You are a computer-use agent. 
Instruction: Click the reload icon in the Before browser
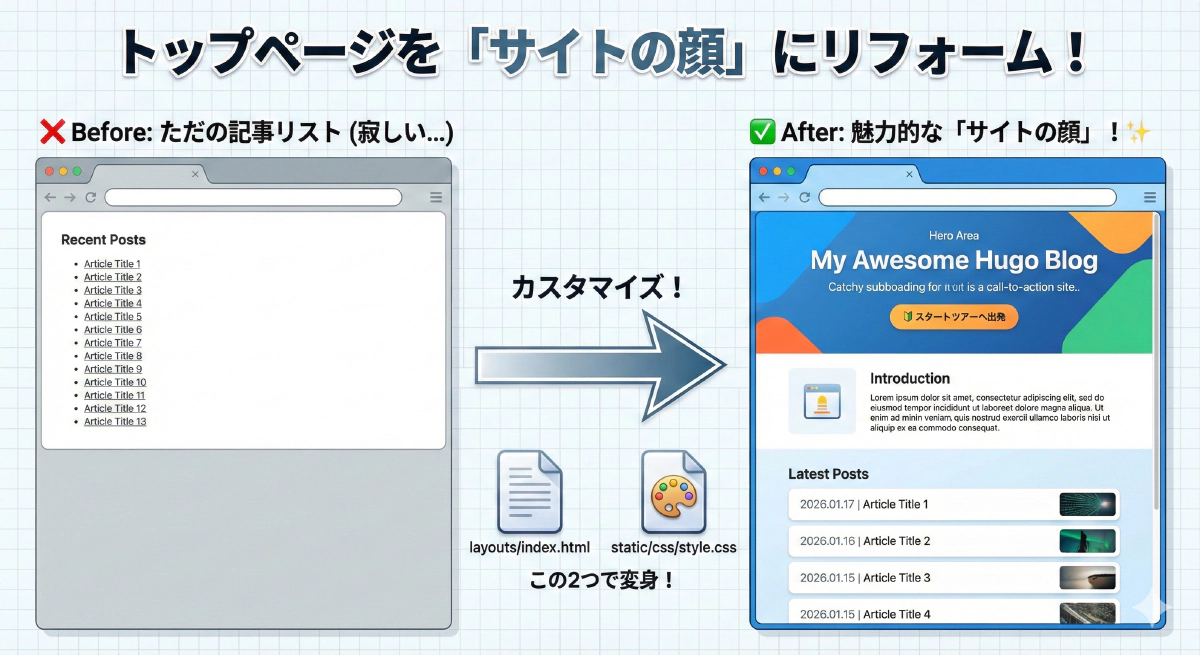click(x=91, y=197)
